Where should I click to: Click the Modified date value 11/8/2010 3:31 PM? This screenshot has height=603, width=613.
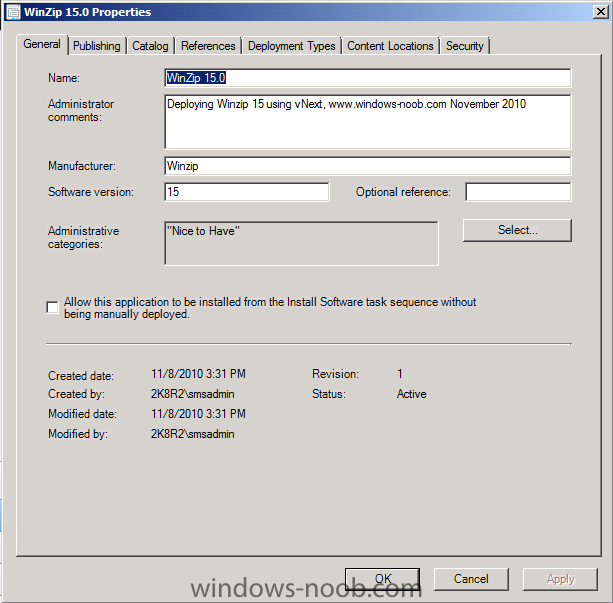[198, 414]
